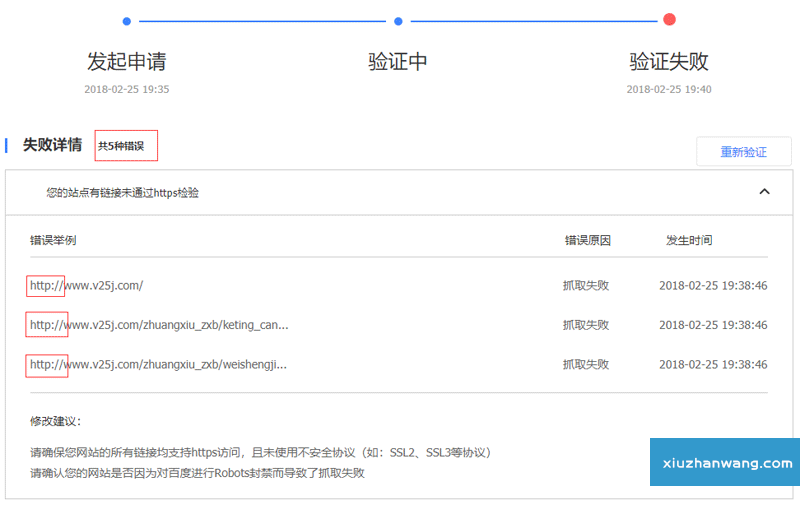
Task: Click the 失败详情 section heading
Action: pyautogui.click(x=52, y=145)
